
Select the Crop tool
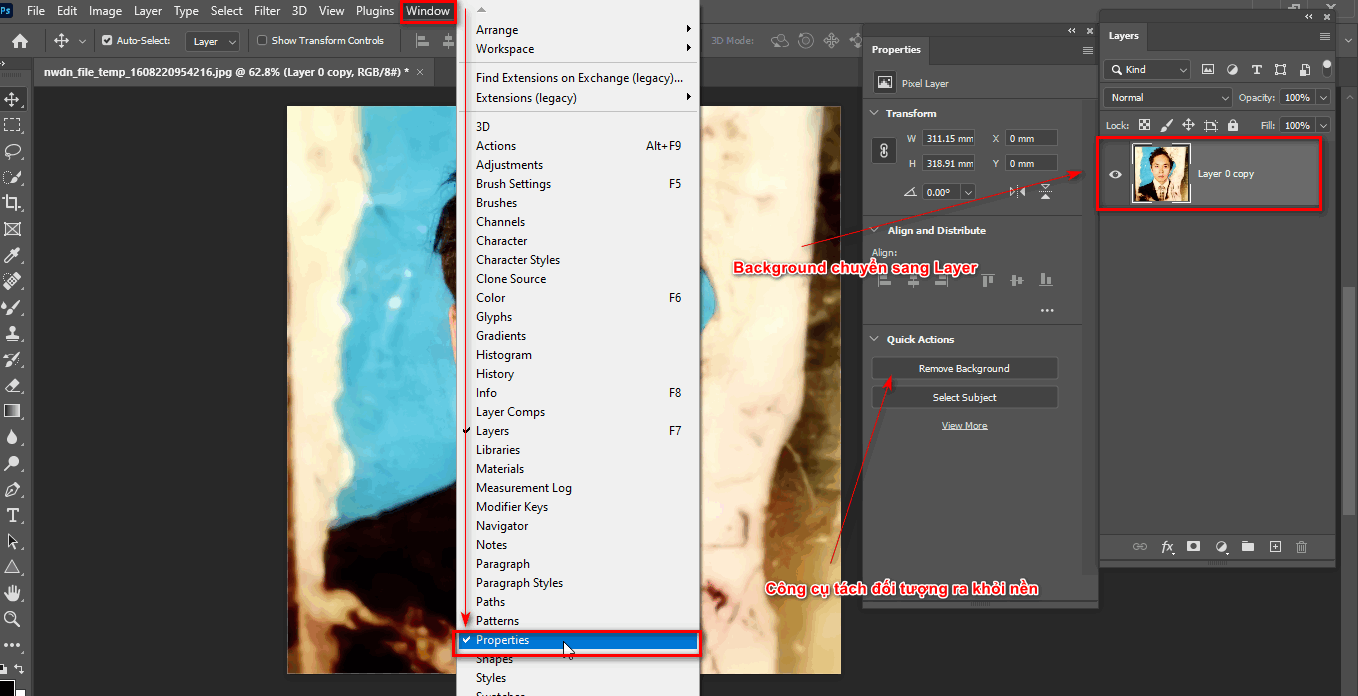coord(13,201)
